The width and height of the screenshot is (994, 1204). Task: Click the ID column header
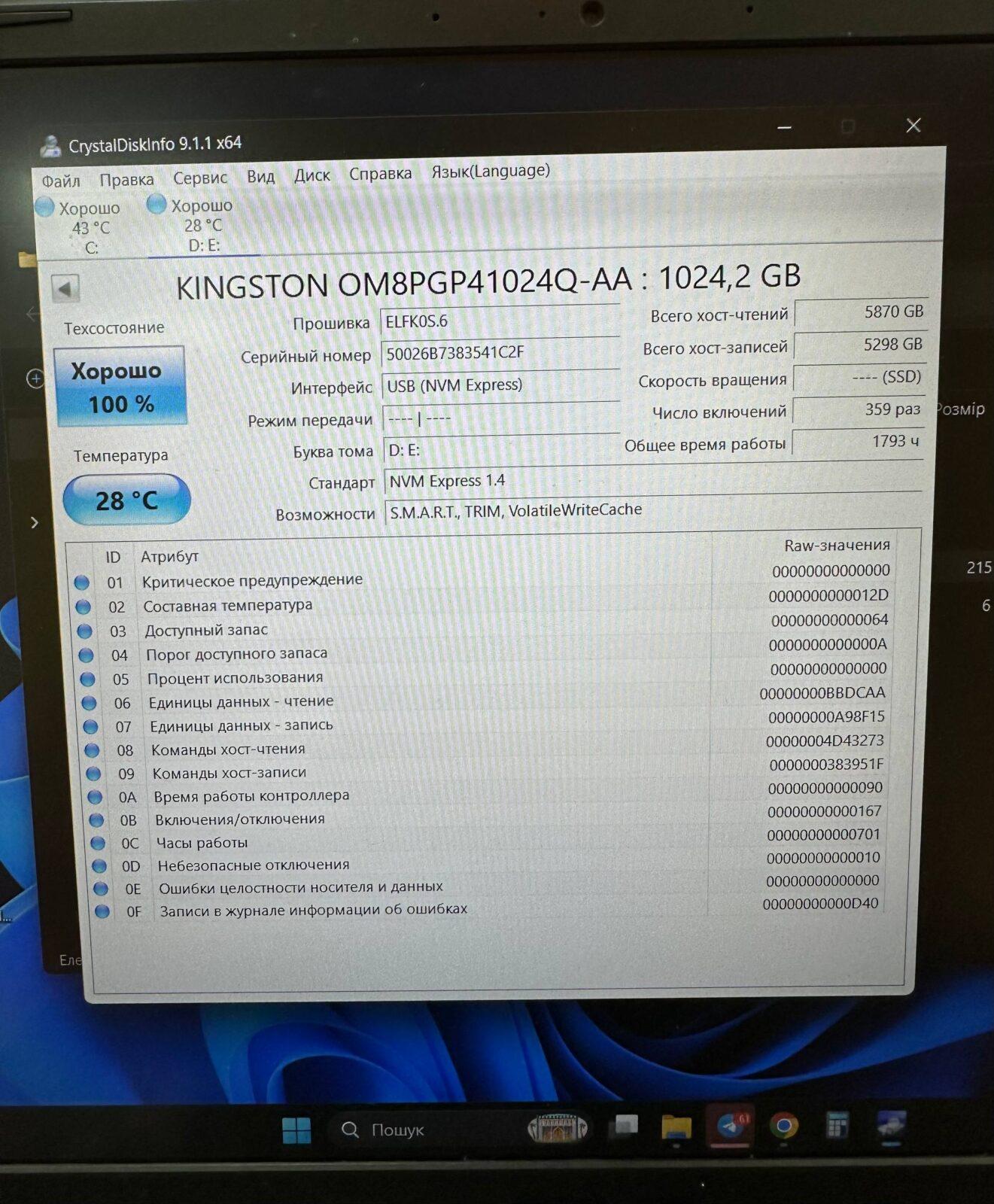pos(113,557)
